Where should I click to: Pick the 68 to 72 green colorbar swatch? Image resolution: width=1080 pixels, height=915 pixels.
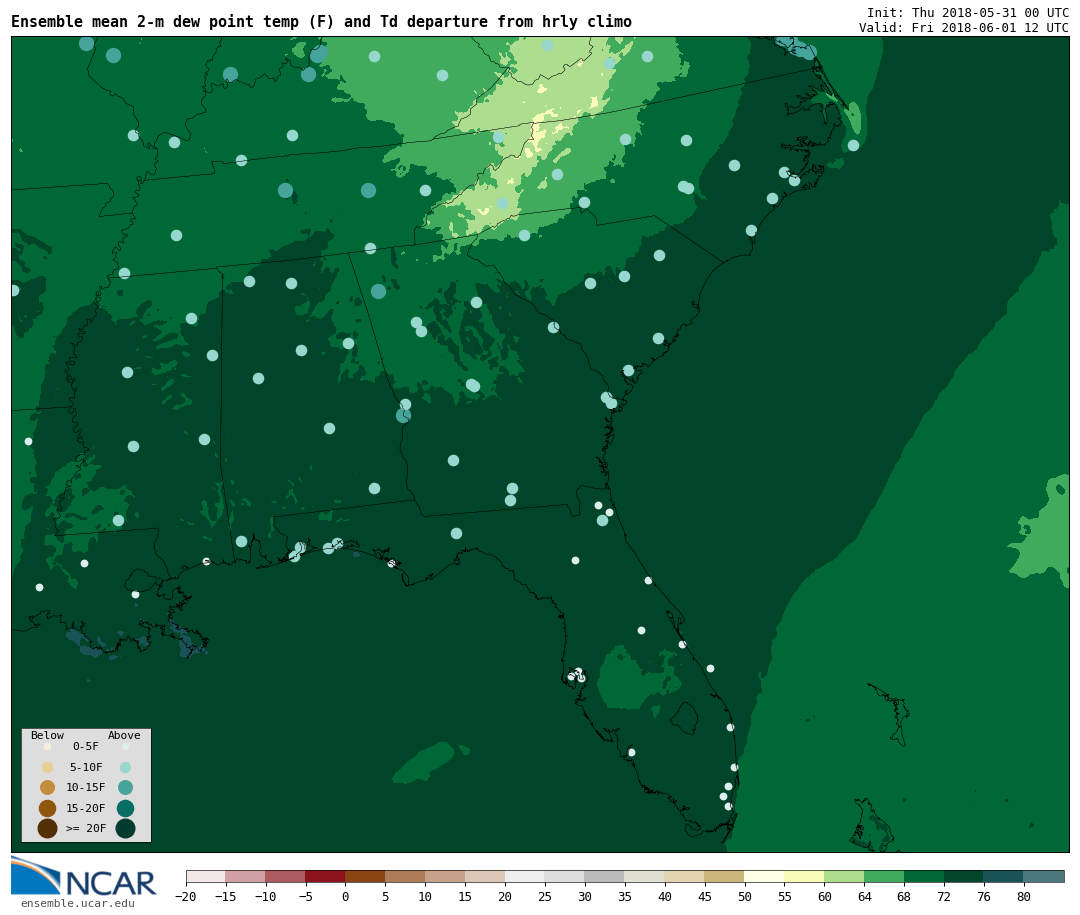point(925,876)
